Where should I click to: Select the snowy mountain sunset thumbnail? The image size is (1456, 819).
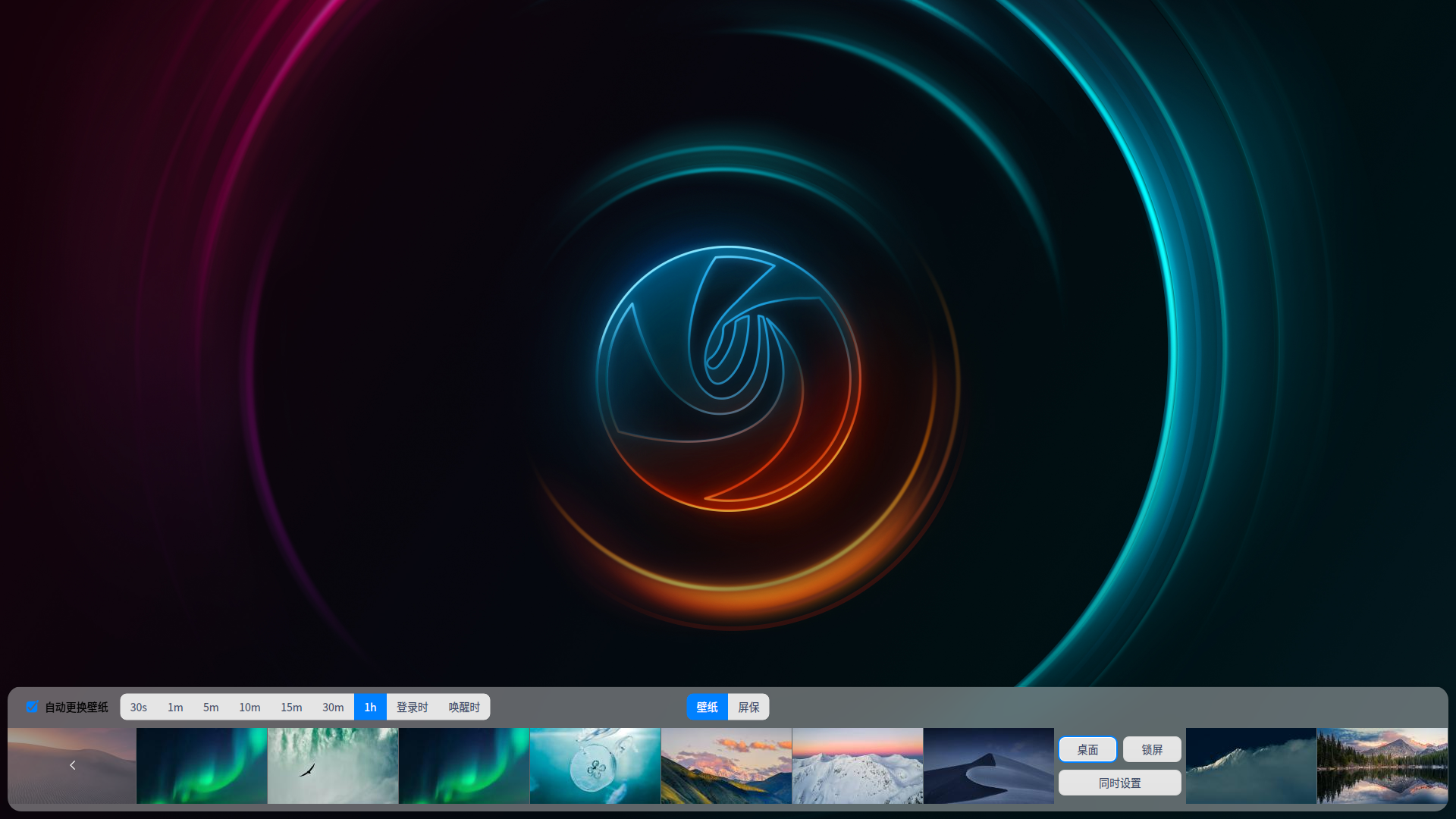(x=858, y=766)
